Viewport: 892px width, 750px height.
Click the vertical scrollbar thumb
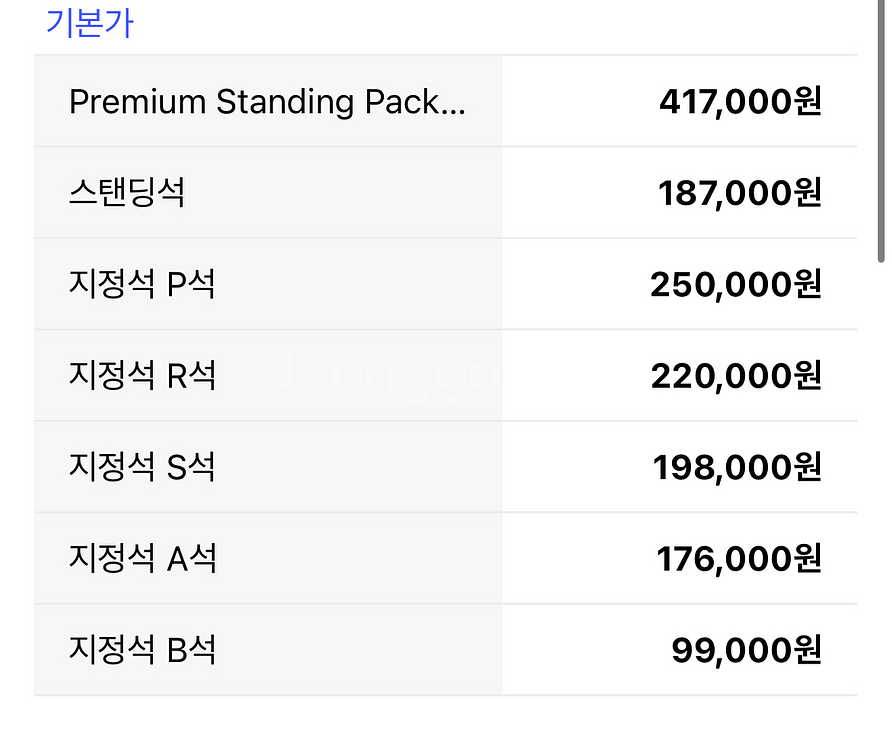[x=881, y=129]
